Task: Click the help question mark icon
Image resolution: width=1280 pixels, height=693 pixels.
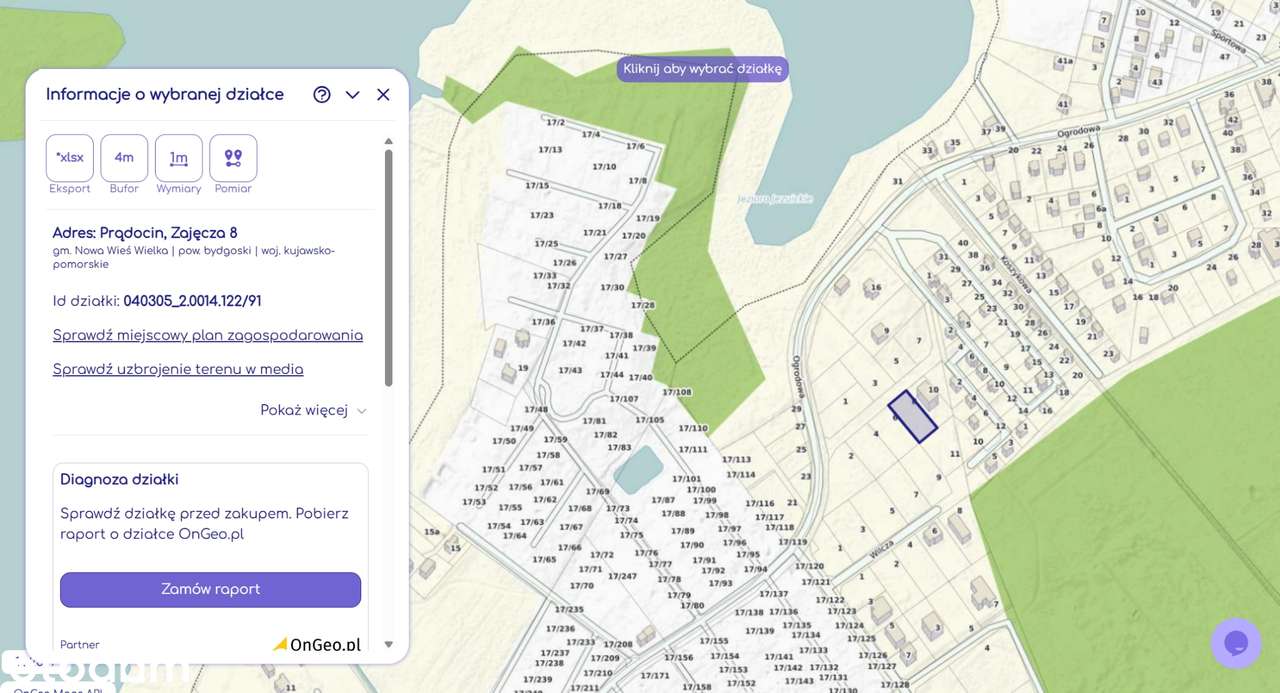Action: pyautogui.click(x=322, y=95)
